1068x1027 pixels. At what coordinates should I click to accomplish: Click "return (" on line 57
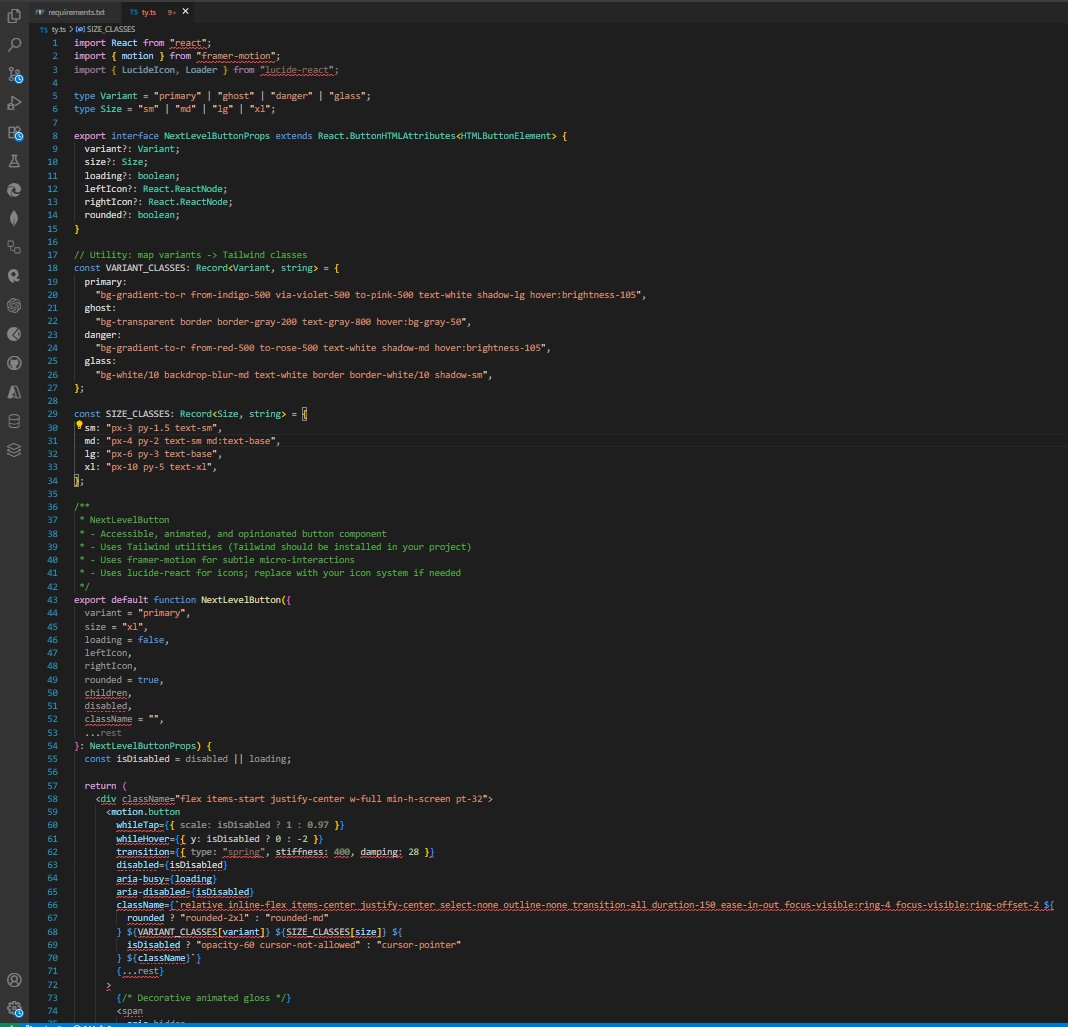click(x=106, y=786)
